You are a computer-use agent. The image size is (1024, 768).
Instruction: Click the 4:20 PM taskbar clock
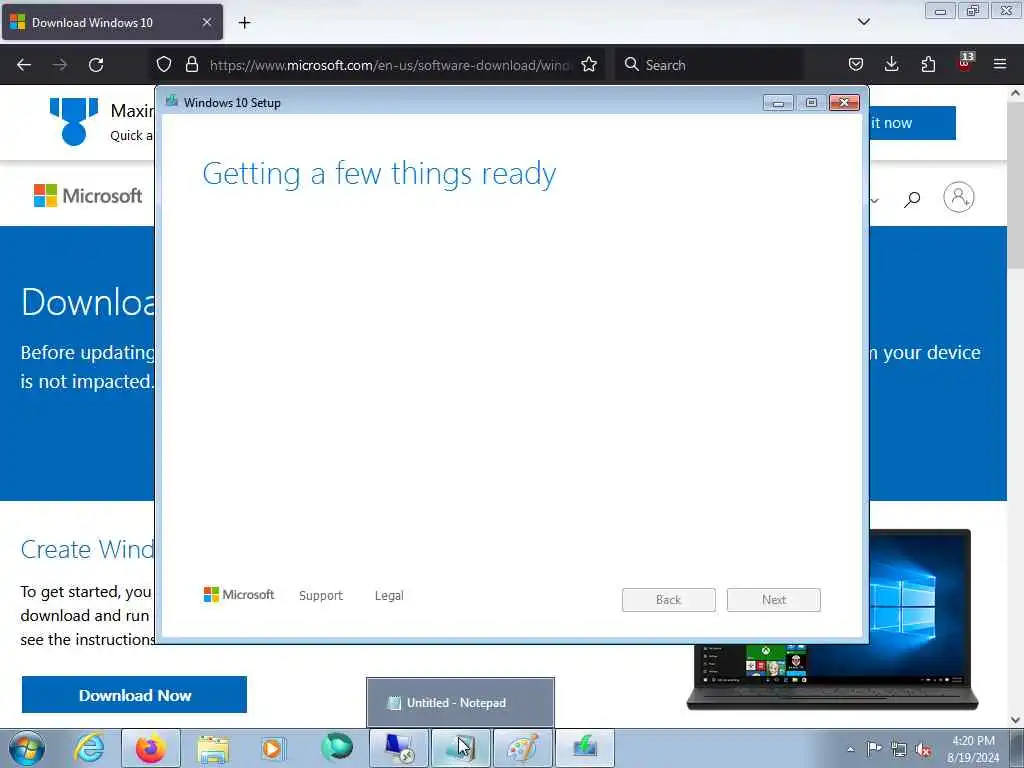point(973,749)
